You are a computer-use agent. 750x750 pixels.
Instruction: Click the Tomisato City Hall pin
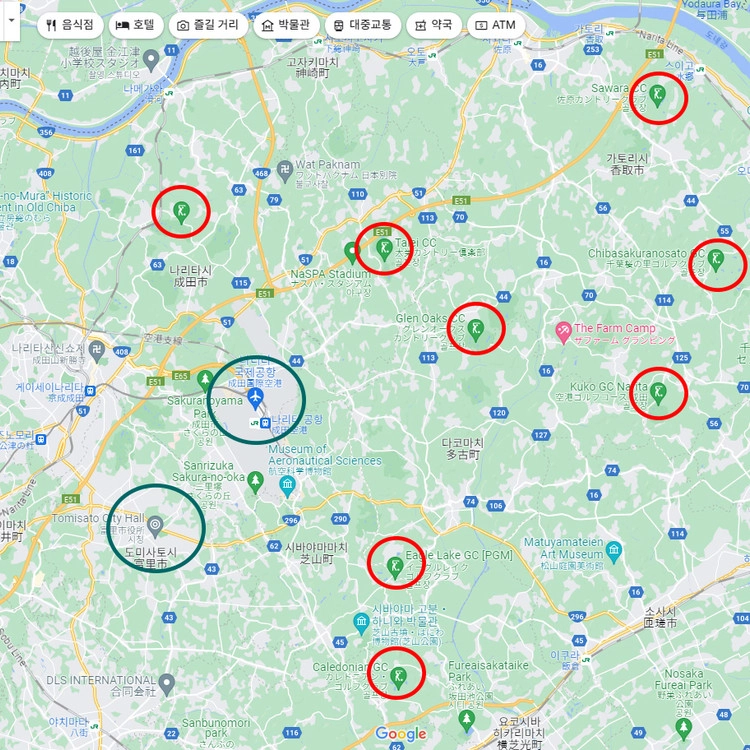155,526
